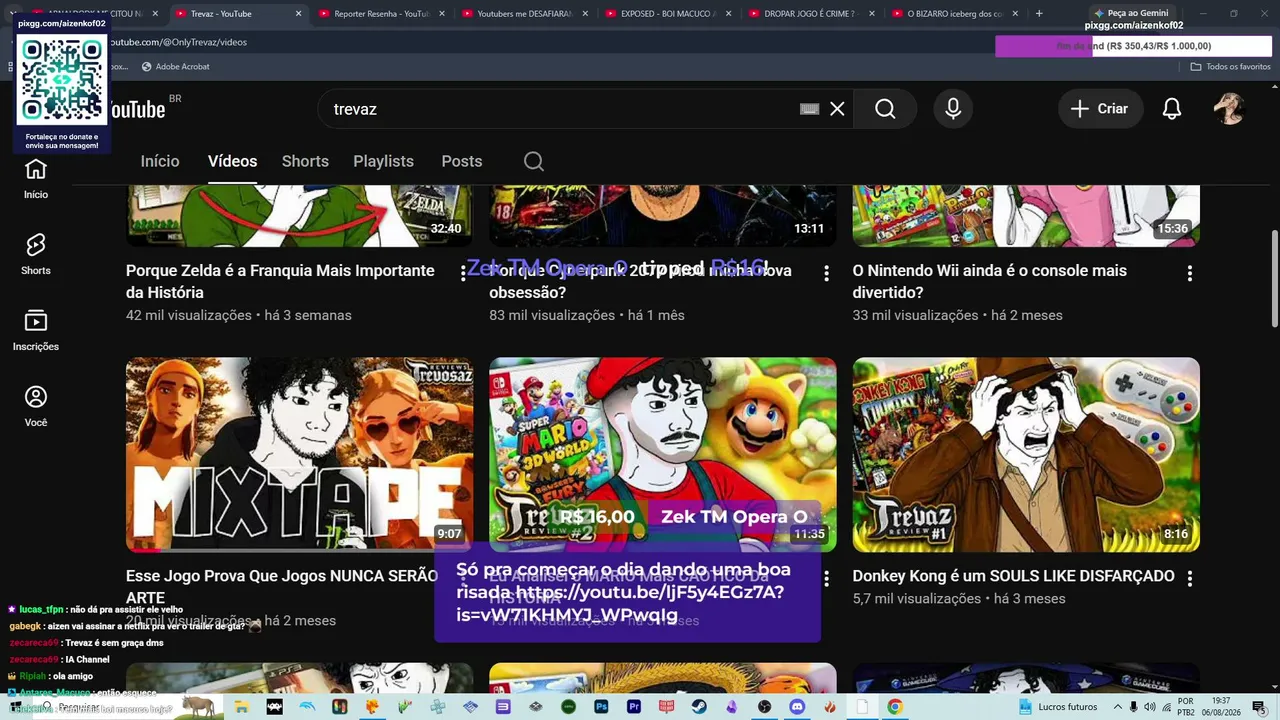Screen dimensions: 1280x720
Task: Open 'Esse Jogo Prova Que Jogos NUNCA SERÃO ARTE' title
Action: (282, 587)
